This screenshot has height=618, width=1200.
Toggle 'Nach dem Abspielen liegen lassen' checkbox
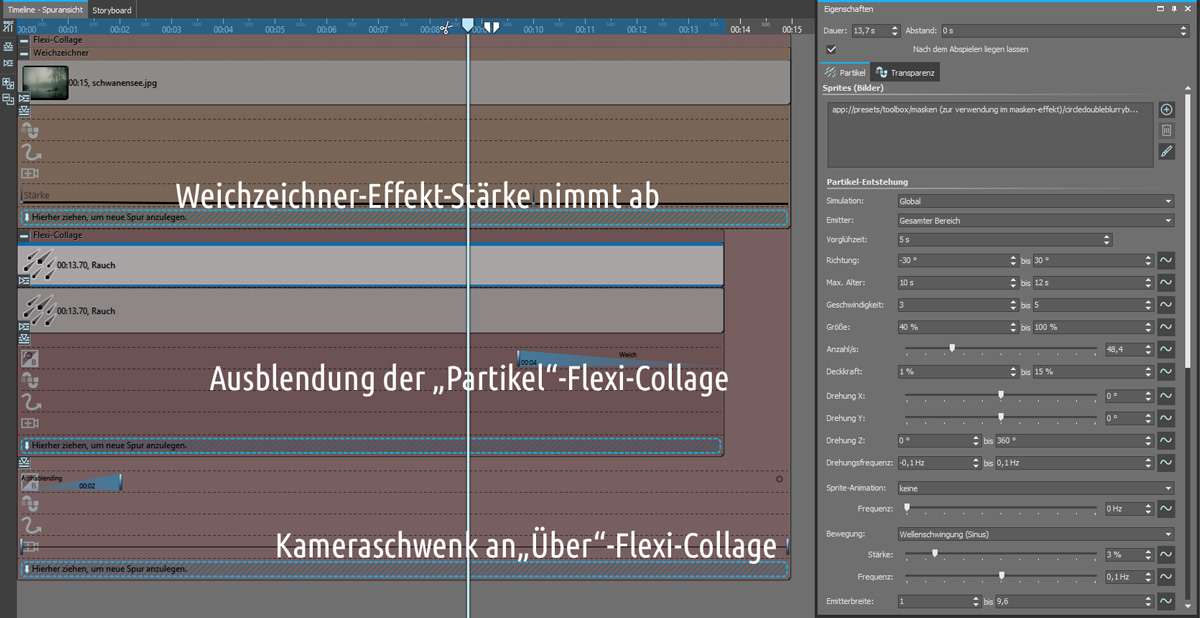coord(831,49)
